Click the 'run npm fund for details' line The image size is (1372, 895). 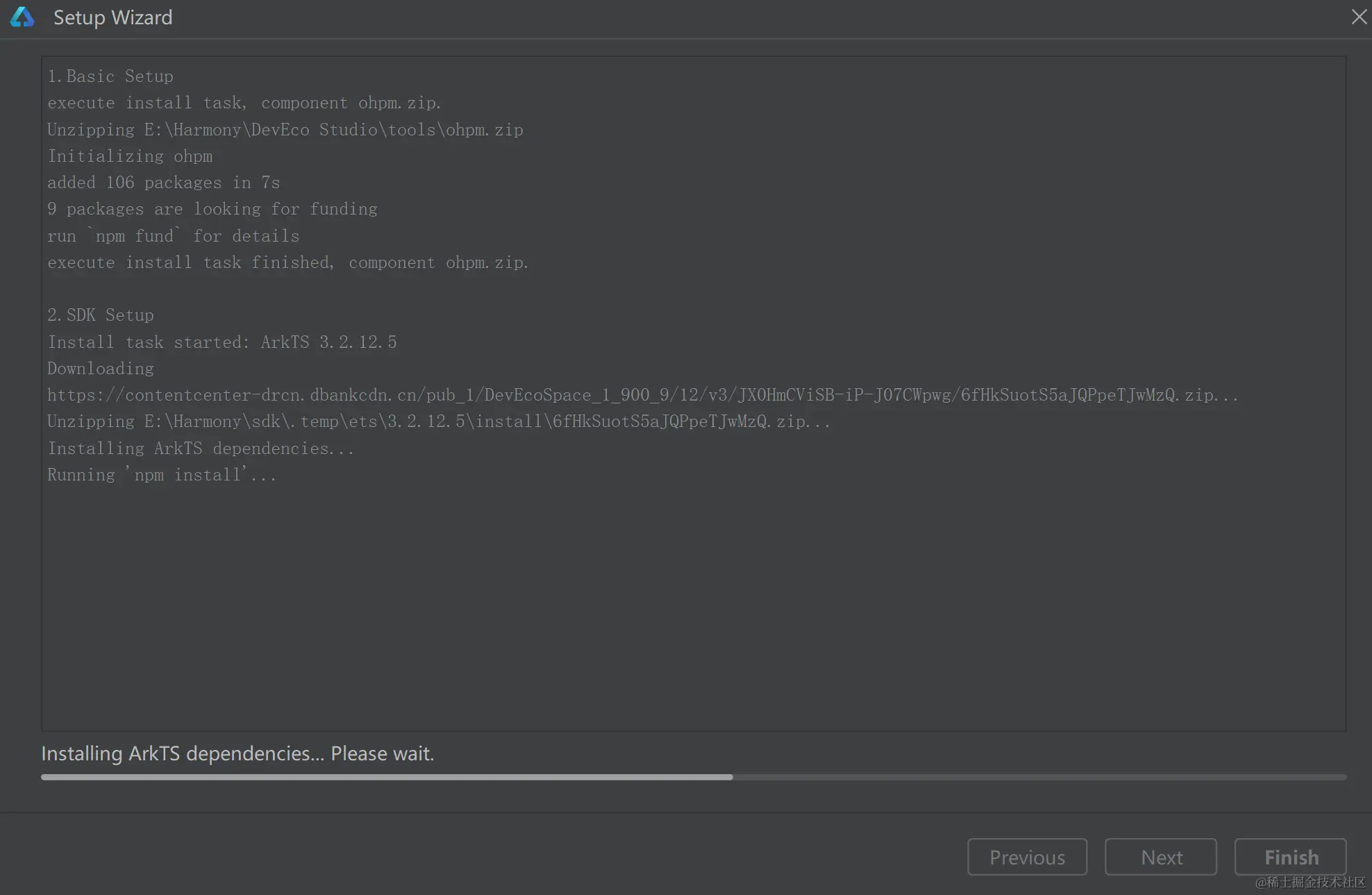pos(173,236)
